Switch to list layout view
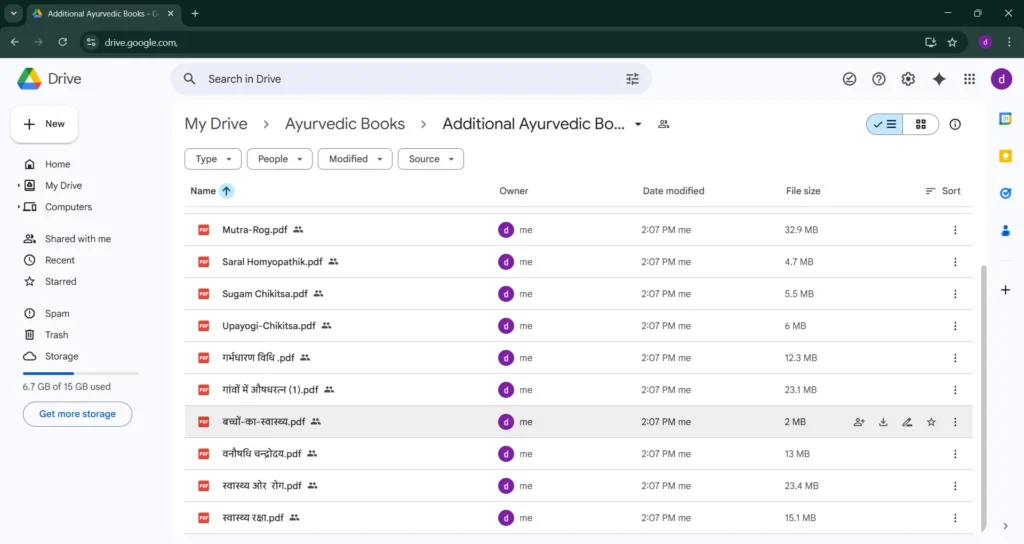 pos(885,124)
